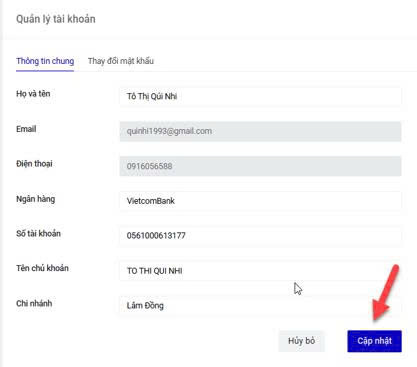Click the Điện thoại label
Screen dimensions: 417x367
click(x=34, y=164)
